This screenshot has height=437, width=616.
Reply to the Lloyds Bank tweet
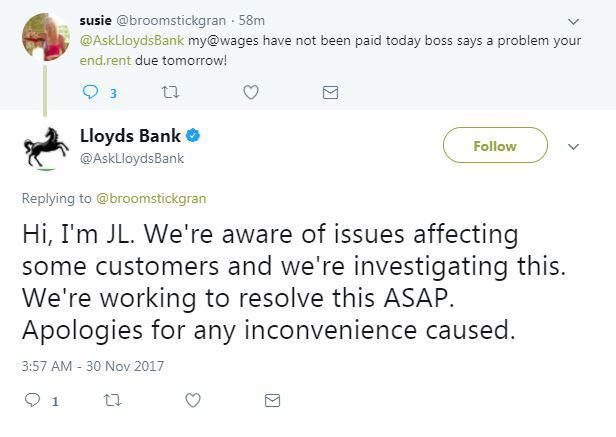pyautogui.click(x=31, y=400)
